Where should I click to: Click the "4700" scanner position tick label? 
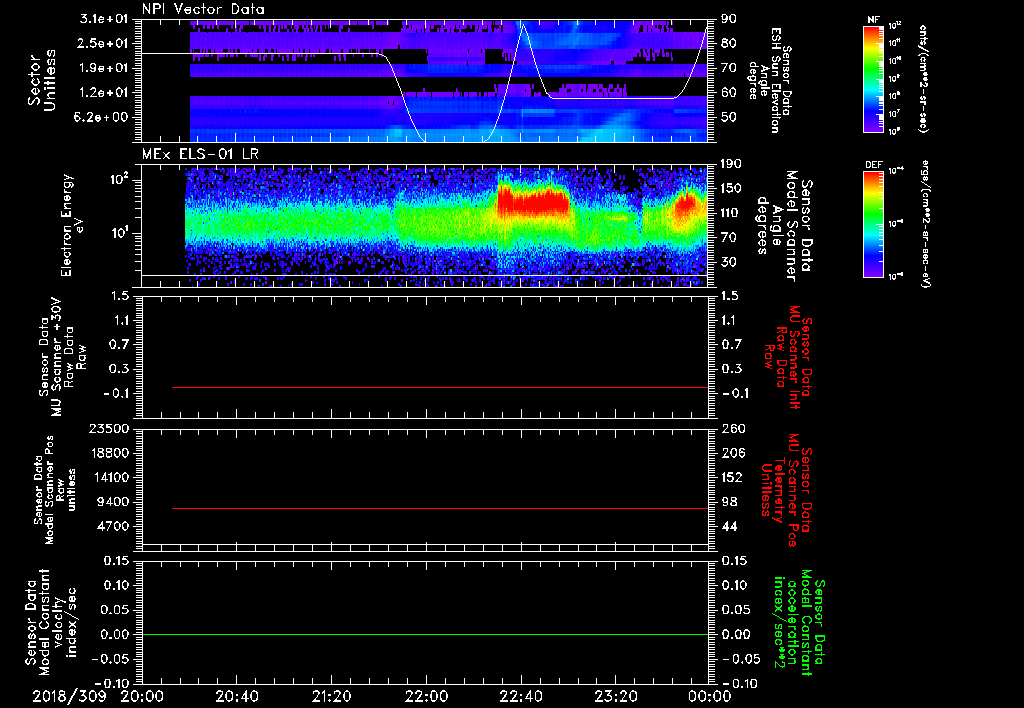[x=114, y=526]
